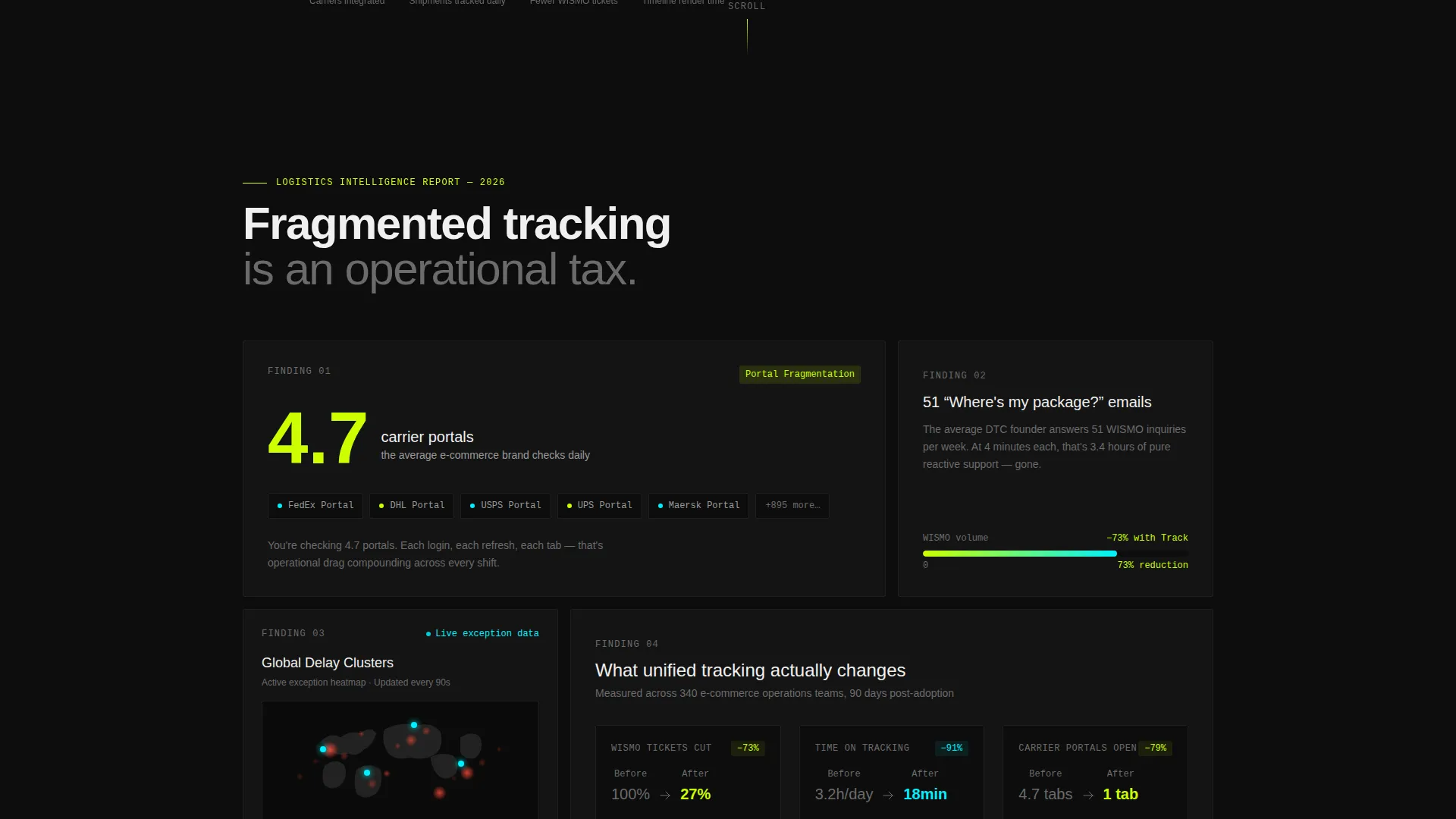1456x819 pixels.
Task: Click the arrow between 100% and 27%
Action: (x=665, y=795)
